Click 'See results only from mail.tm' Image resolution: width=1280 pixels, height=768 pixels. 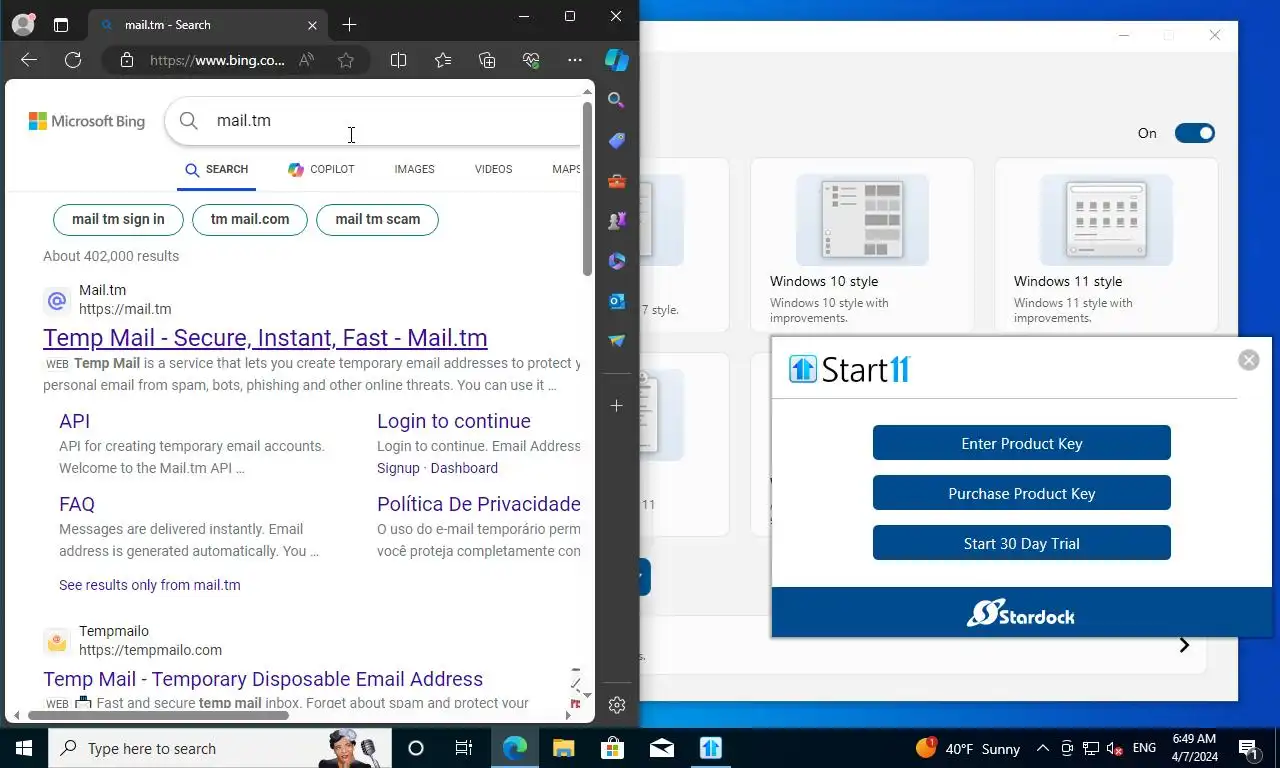150,585
